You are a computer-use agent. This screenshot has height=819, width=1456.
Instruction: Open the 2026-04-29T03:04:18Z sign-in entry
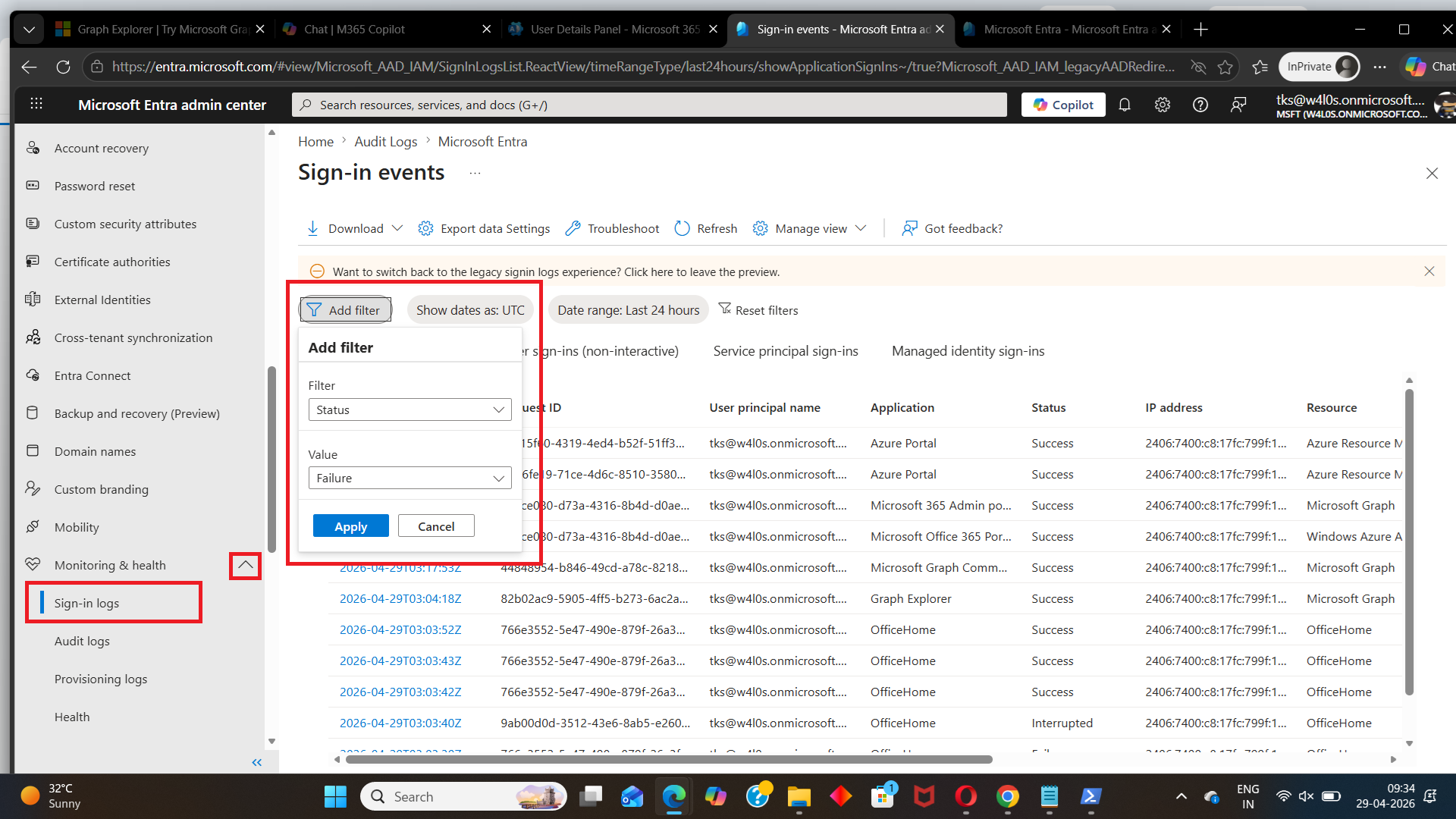point(400,598)
